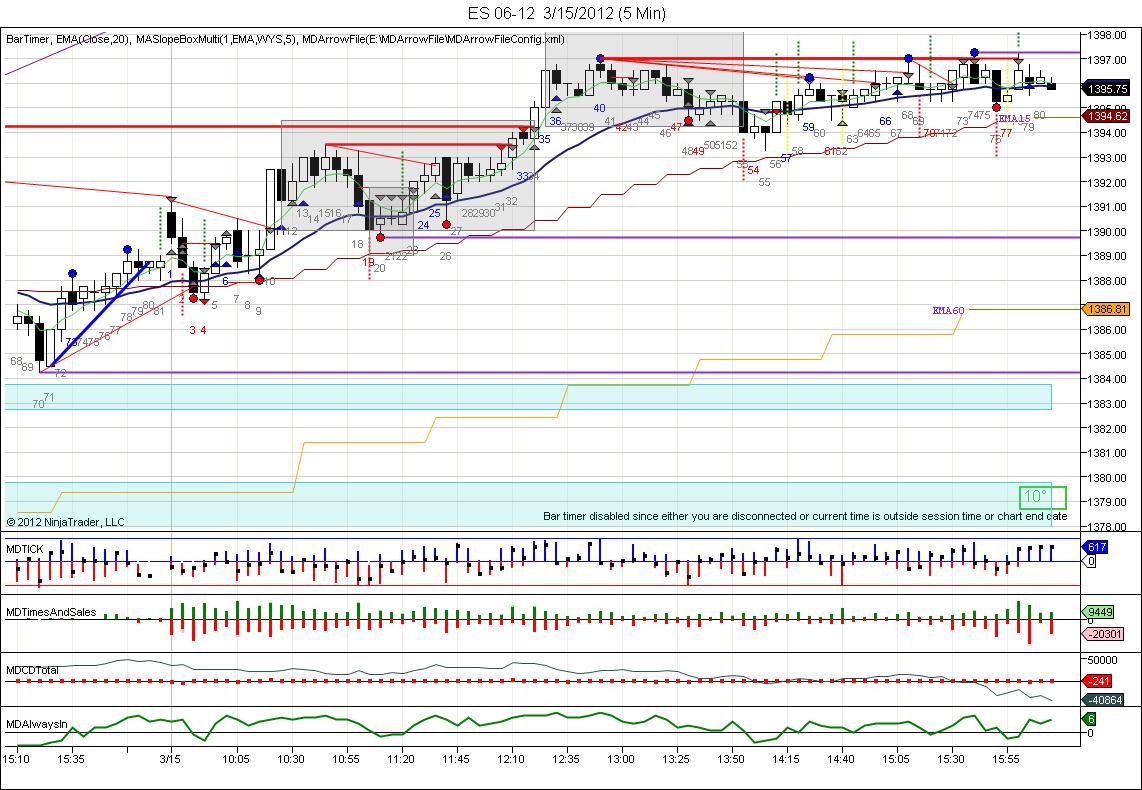
Task: Click the 10:05 time axis label
Action: click(x=236, y=759)
